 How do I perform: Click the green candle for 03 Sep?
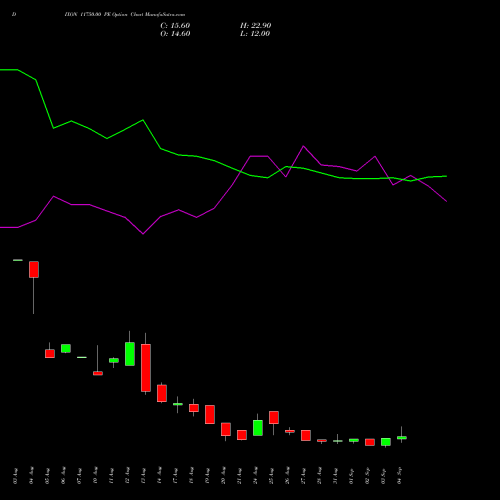[x=386, y=442]
